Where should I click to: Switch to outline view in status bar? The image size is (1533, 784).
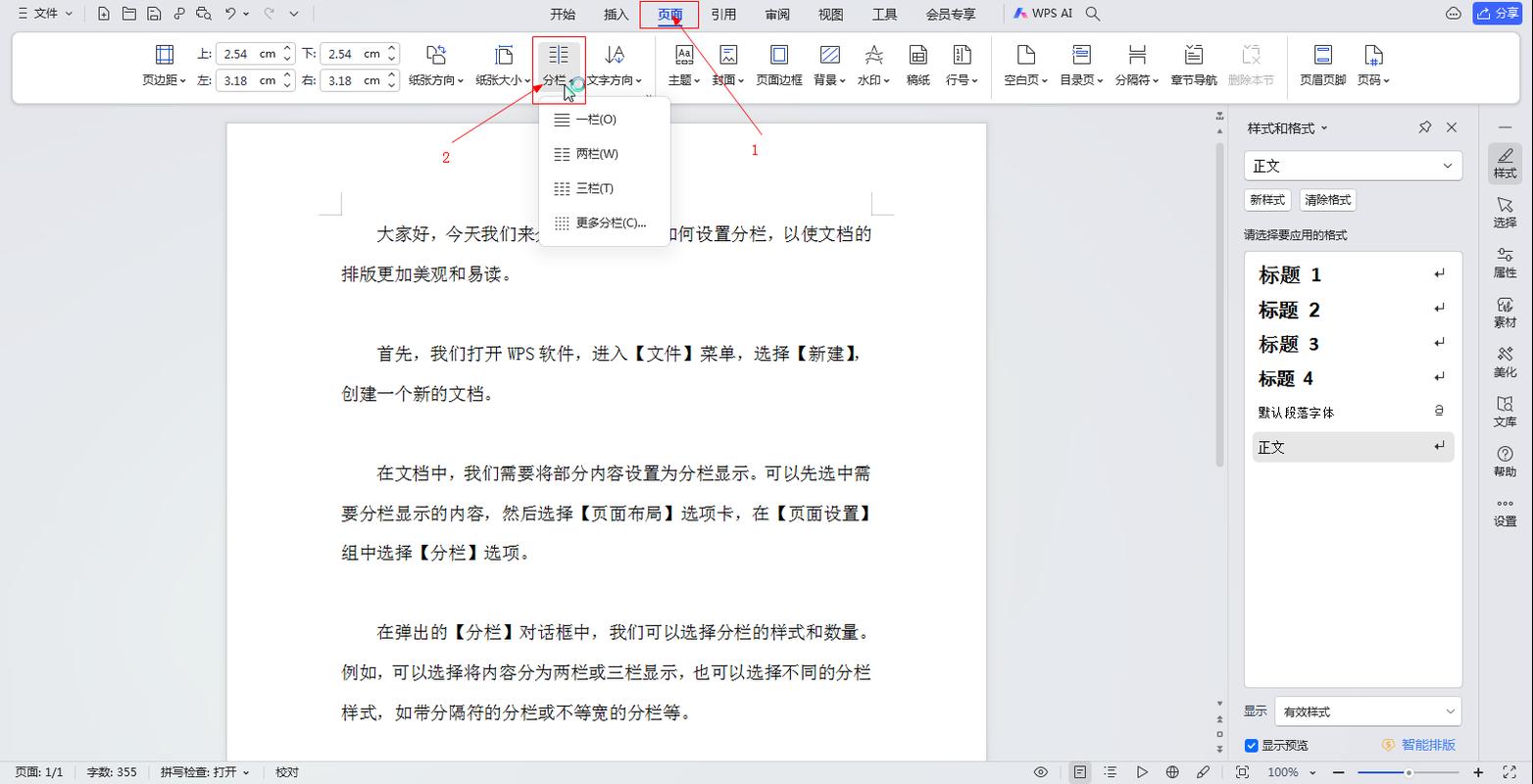click(1110, 772)
